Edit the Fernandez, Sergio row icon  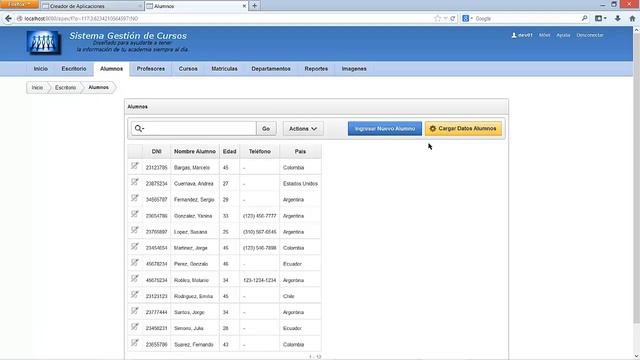(135, 198)
